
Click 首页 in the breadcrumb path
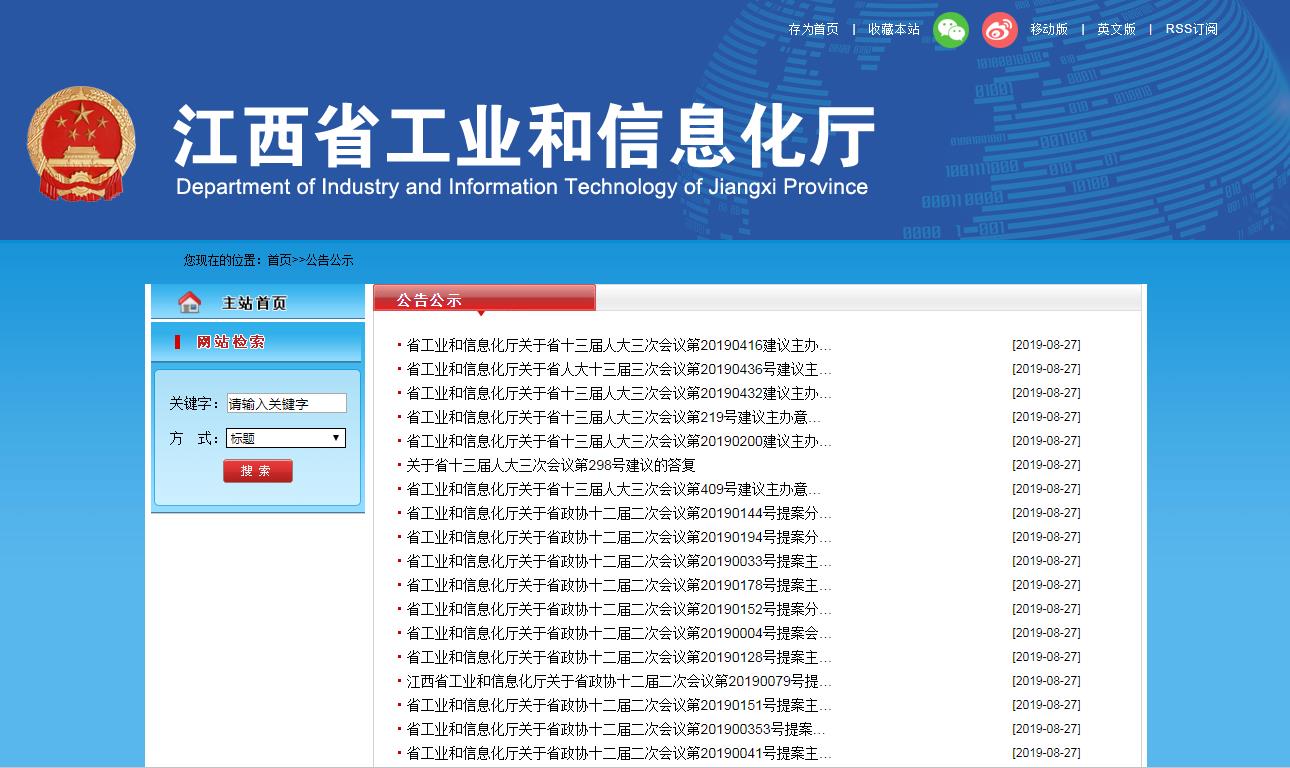(x=279, y=260)
